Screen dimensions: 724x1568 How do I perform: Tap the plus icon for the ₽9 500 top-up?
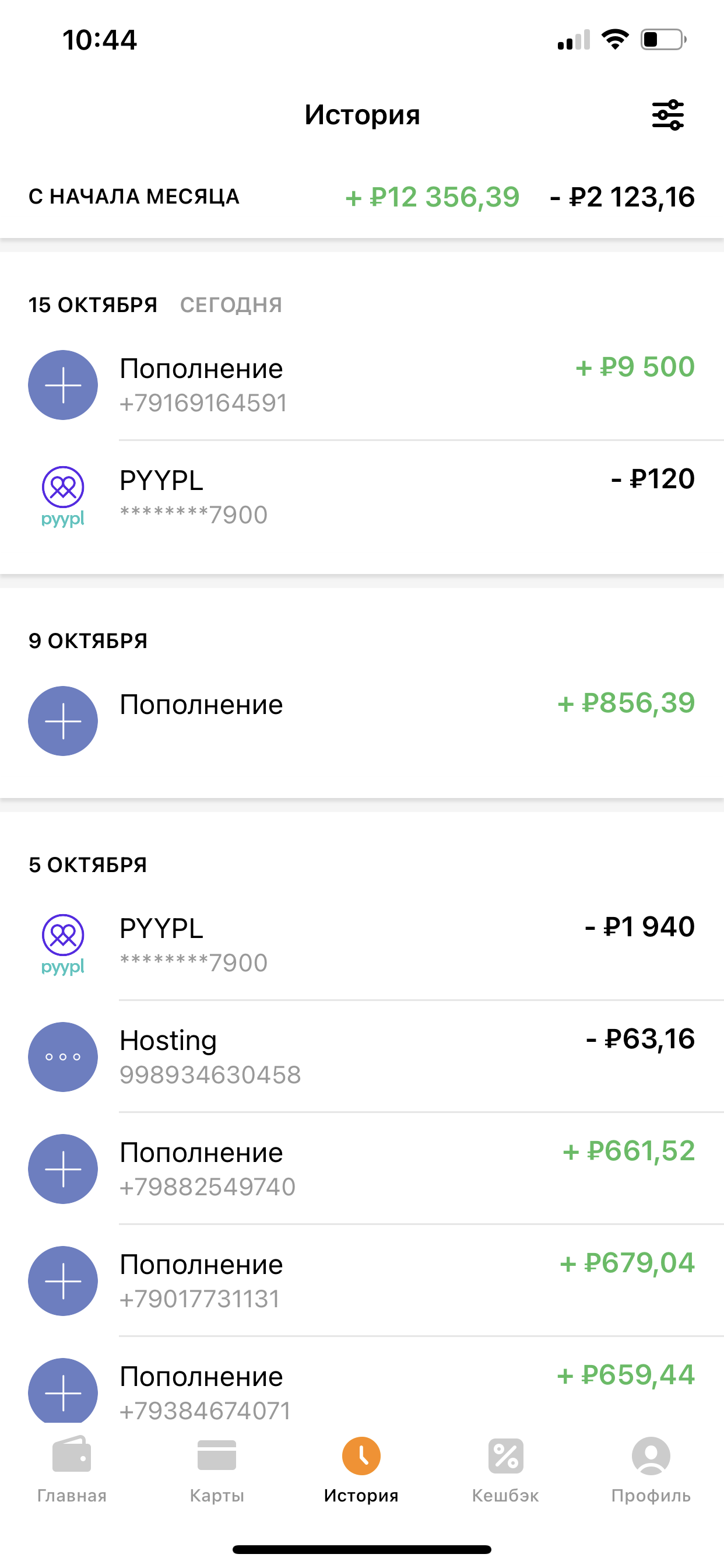[x=64, y=386]
